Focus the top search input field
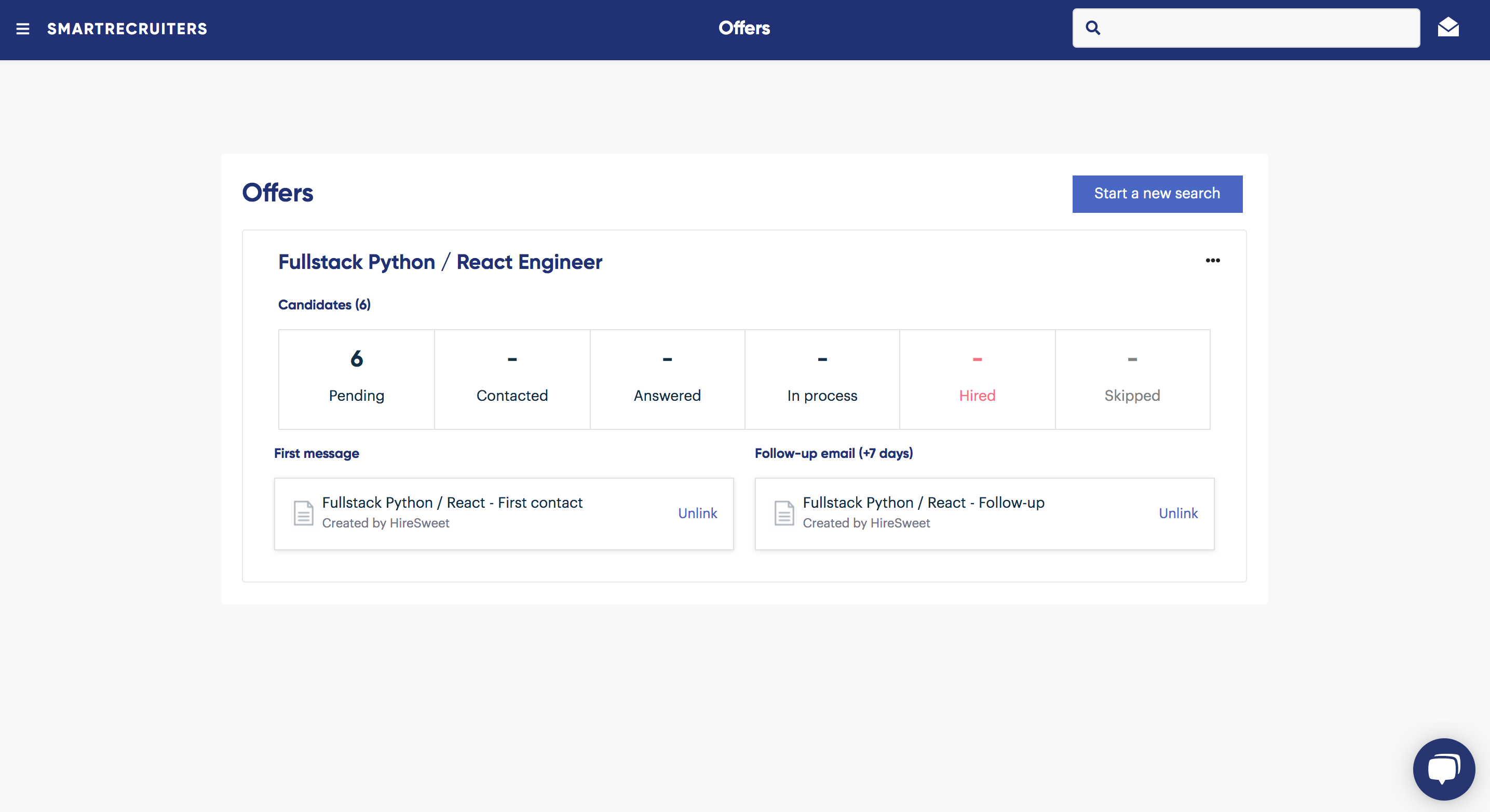 click(x=1255, y=28)
